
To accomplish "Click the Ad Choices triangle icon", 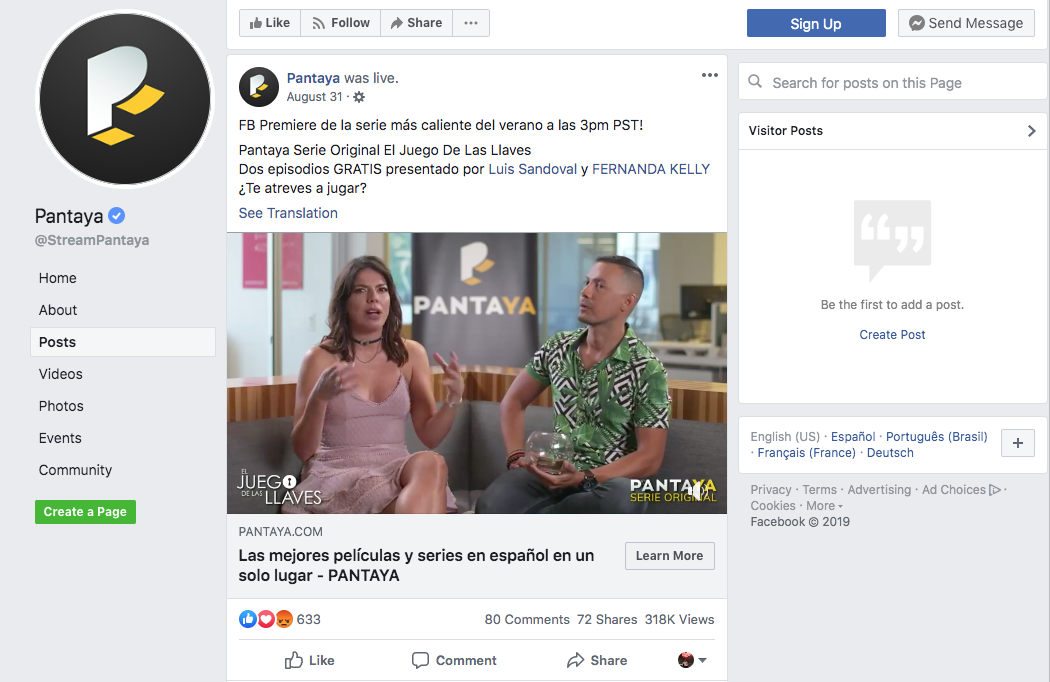I will (x=995, y=490).
